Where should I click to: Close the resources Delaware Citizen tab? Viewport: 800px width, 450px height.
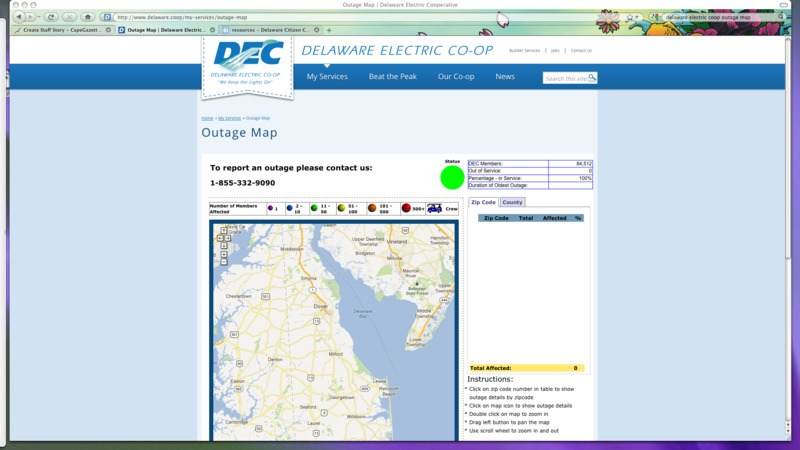point(317,30)
